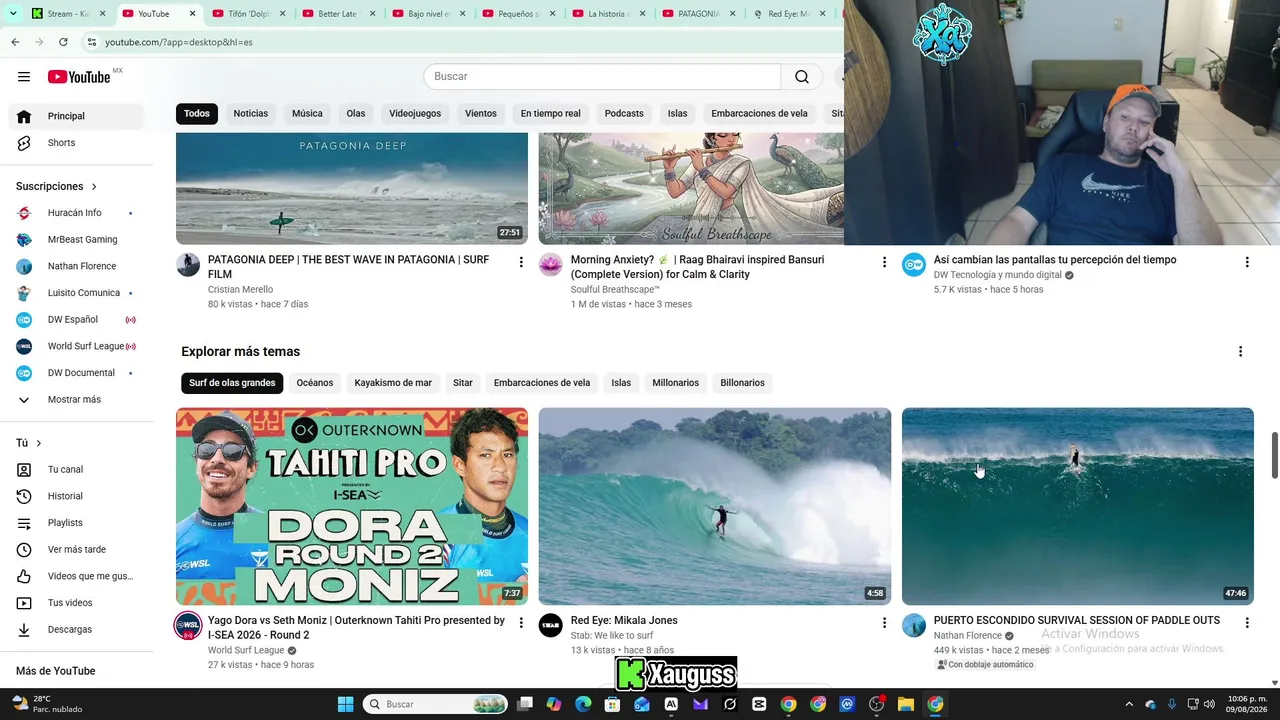The image size is (1280, 720).
Task: Open MrBeast Gaming subscription
Action: pyautogui.click(x=80, y=240)
